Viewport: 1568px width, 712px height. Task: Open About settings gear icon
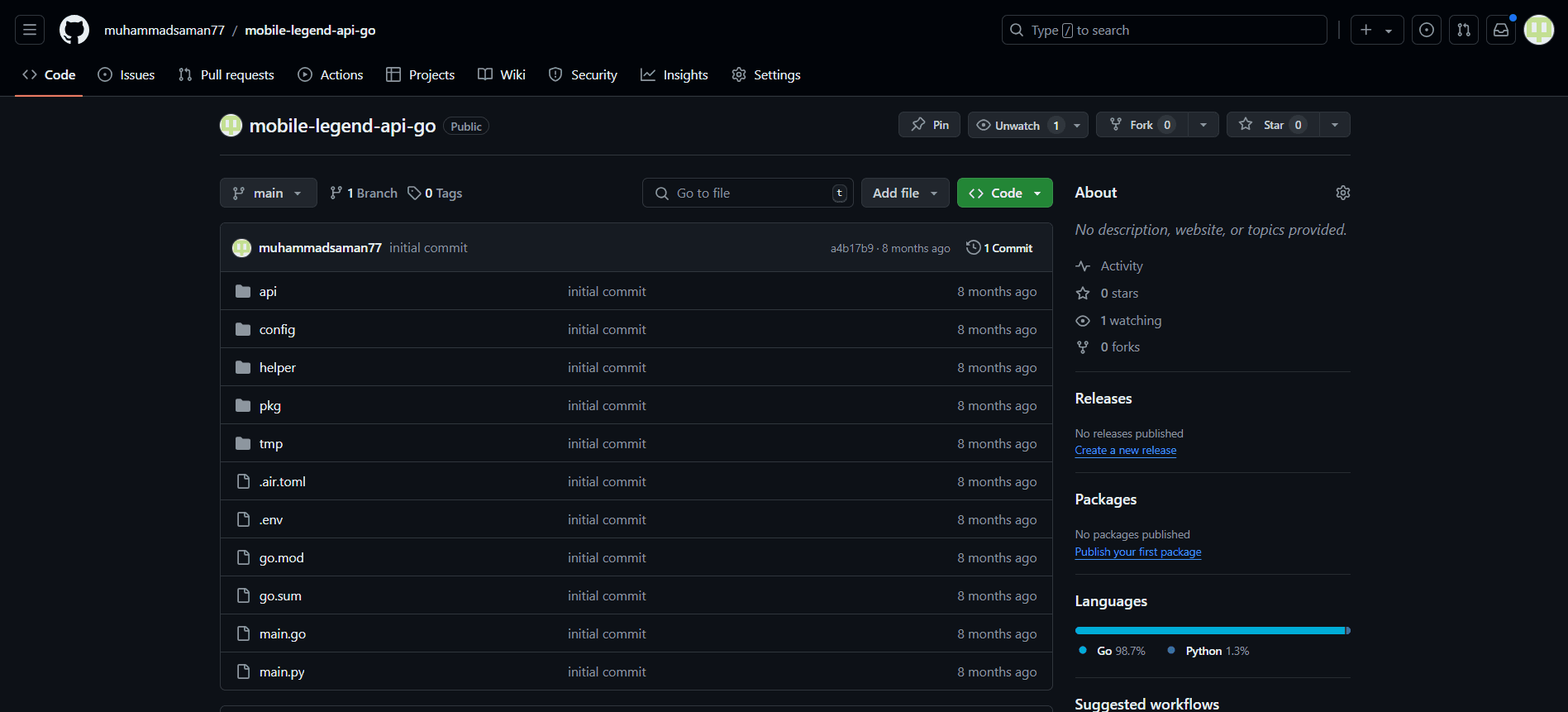click(x=1342, y=193)
